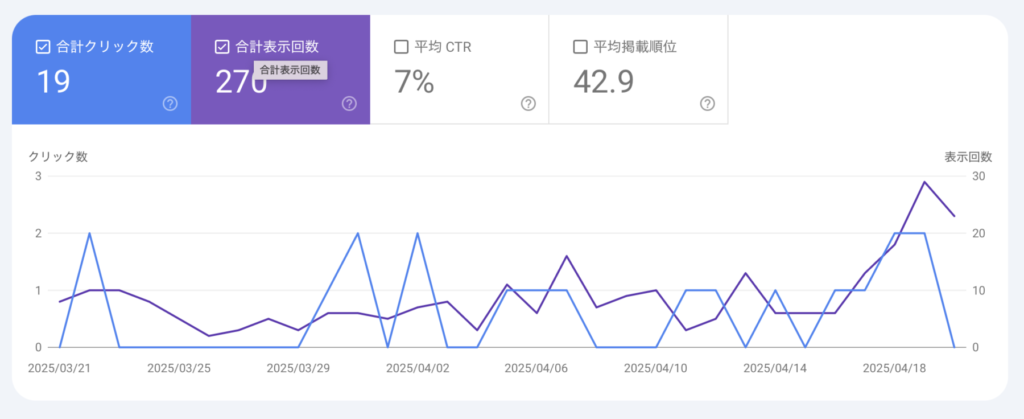The image size is (1024, 419).
Task: Click the 42.9 average position value
Action: click(x=604, y=82)
